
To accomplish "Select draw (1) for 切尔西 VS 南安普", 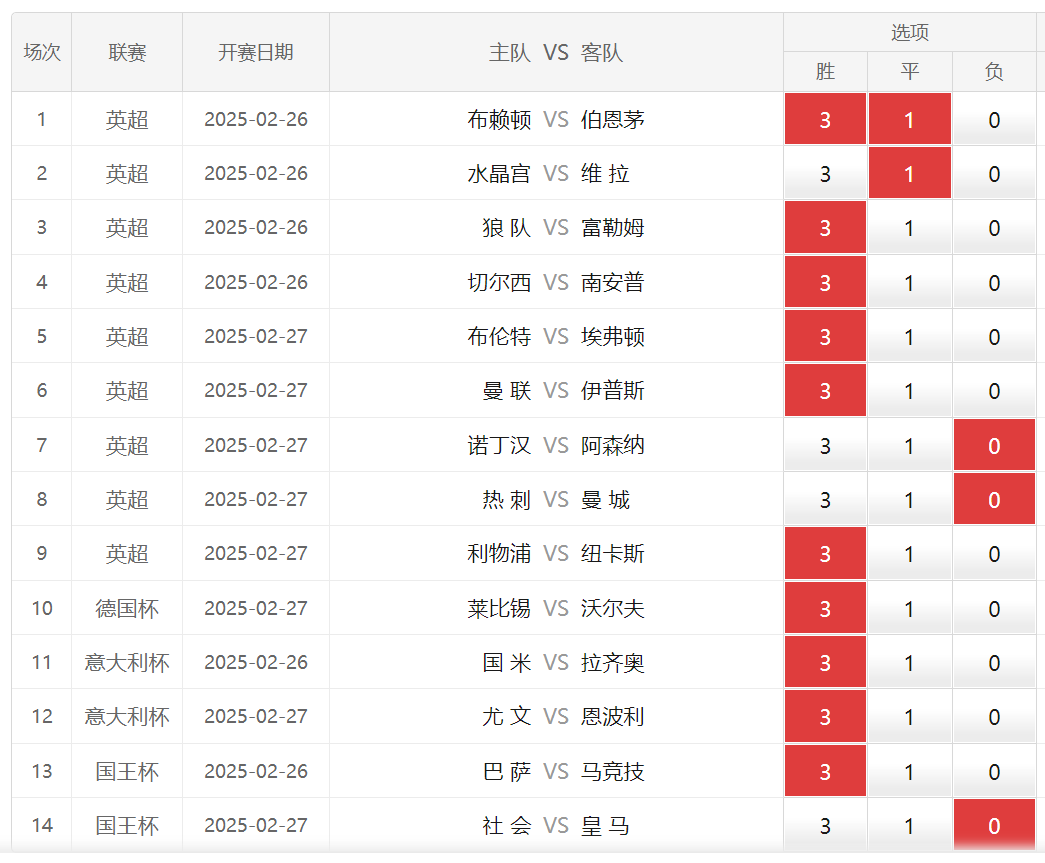I will click(x=910, y=282).
